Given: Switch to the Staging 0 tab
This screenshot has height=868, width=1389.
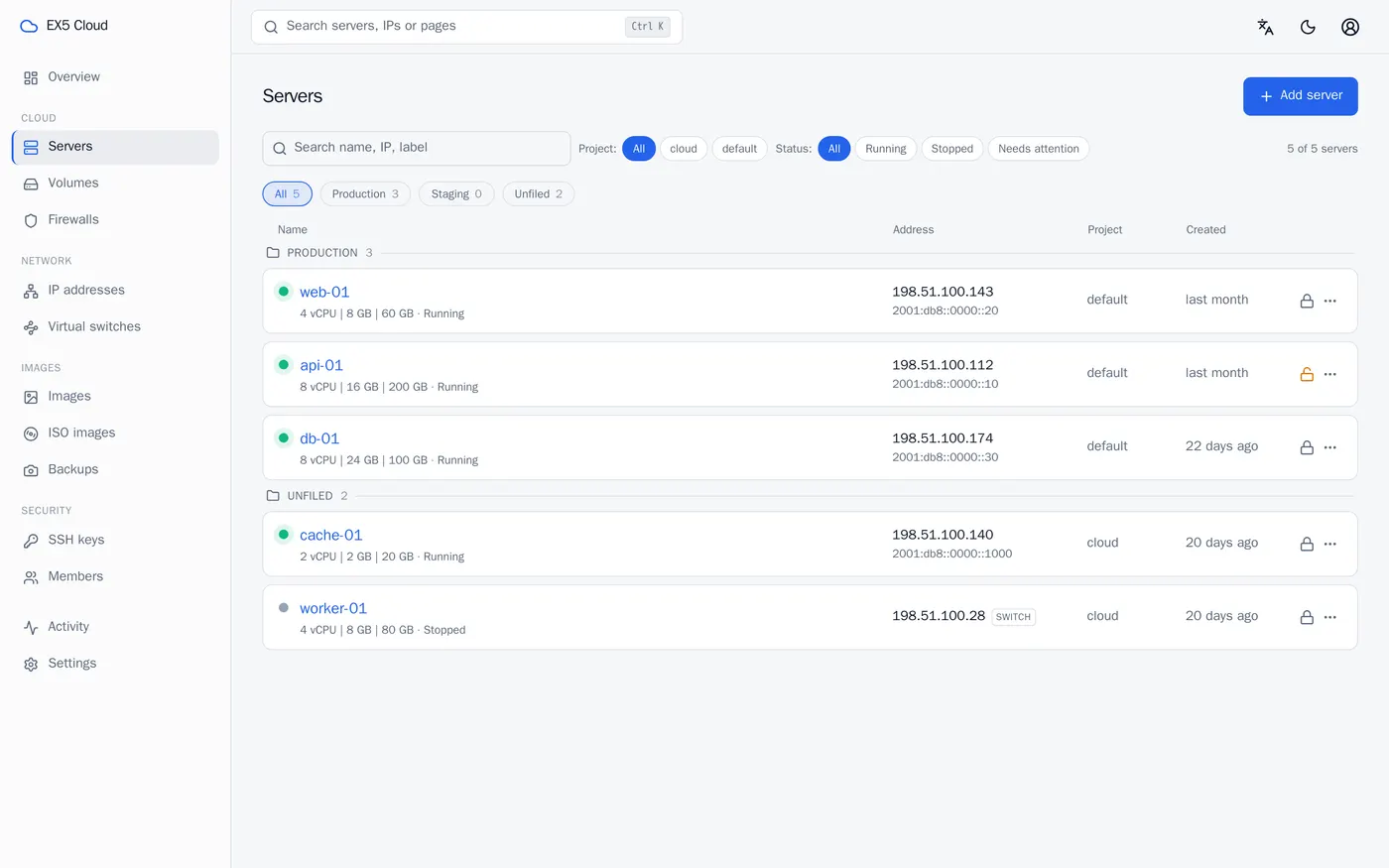Looking at the screenshot, I should click(x=456, y=194).
